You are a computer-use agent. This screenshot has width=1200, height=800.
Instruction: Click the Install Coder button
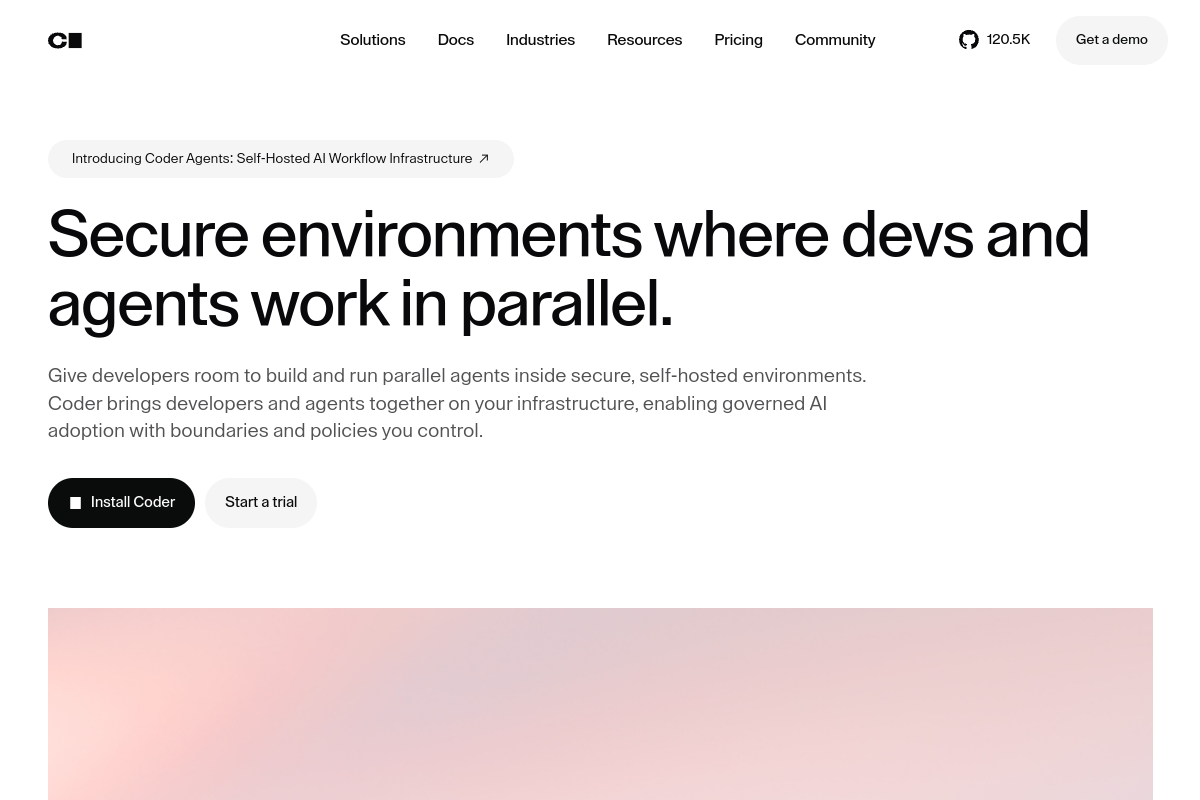pos(121,503)
